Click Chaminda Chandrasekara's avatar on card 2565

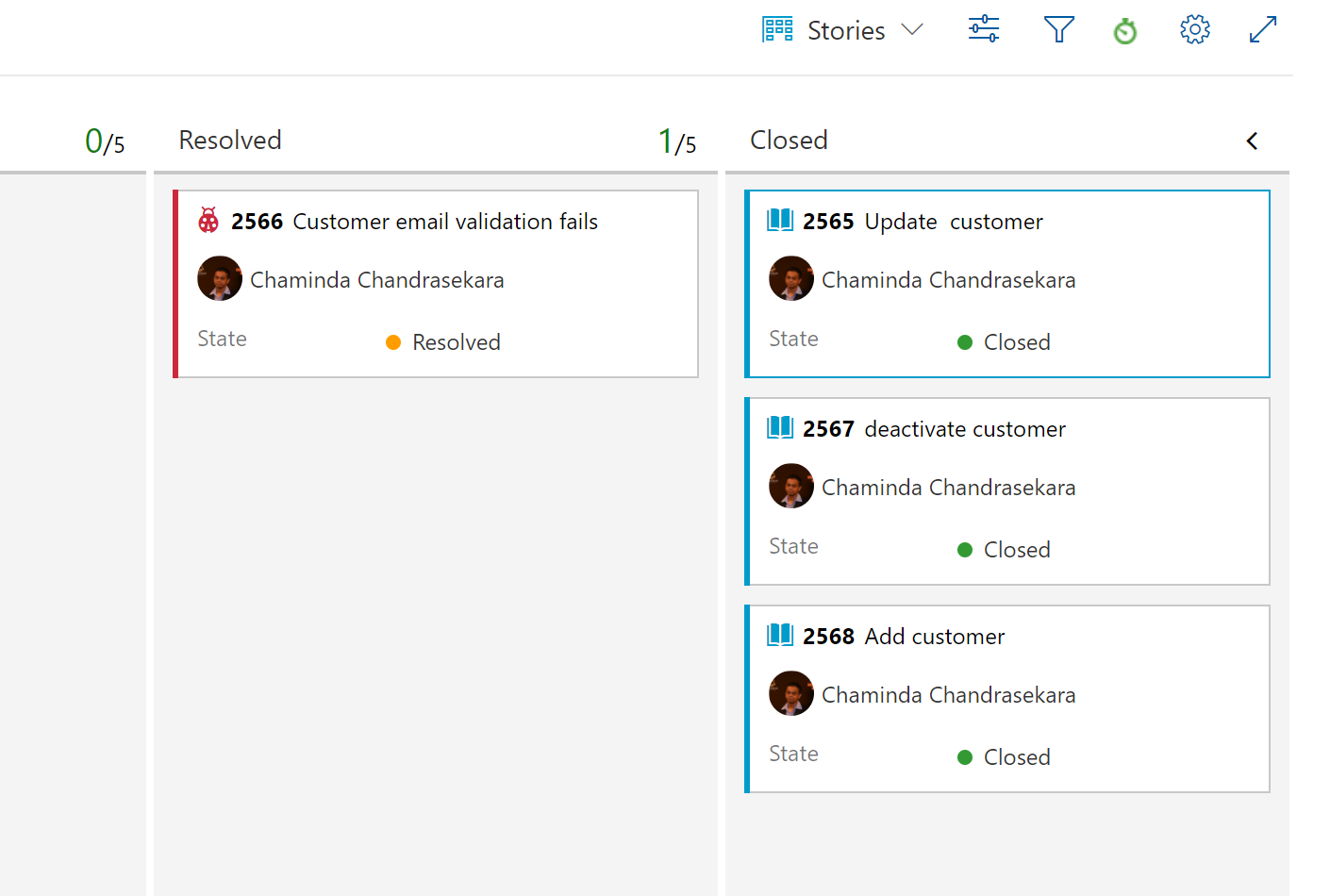pyautogui.click(x=790, y=278)
